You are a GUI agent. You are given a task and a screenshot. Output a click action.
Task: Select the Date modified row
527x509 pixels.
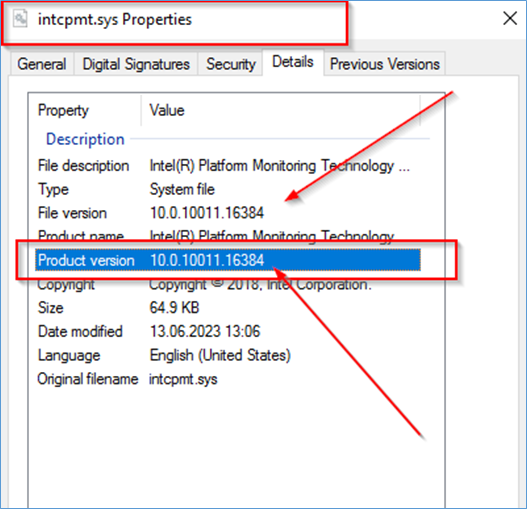pos(228,331)
